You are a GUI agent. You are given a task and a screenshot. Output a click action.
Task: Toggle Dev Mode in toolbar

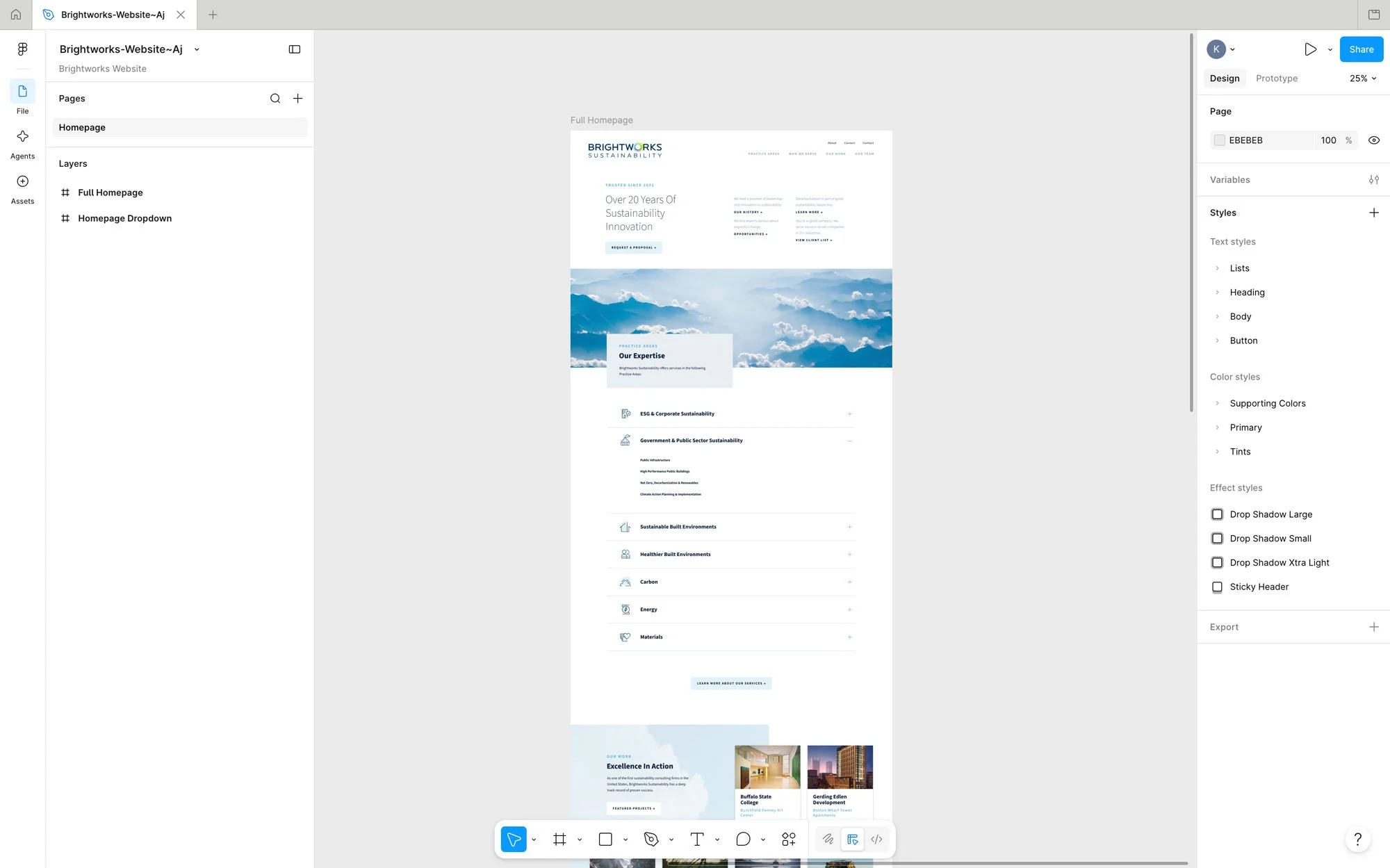point(877,840)
